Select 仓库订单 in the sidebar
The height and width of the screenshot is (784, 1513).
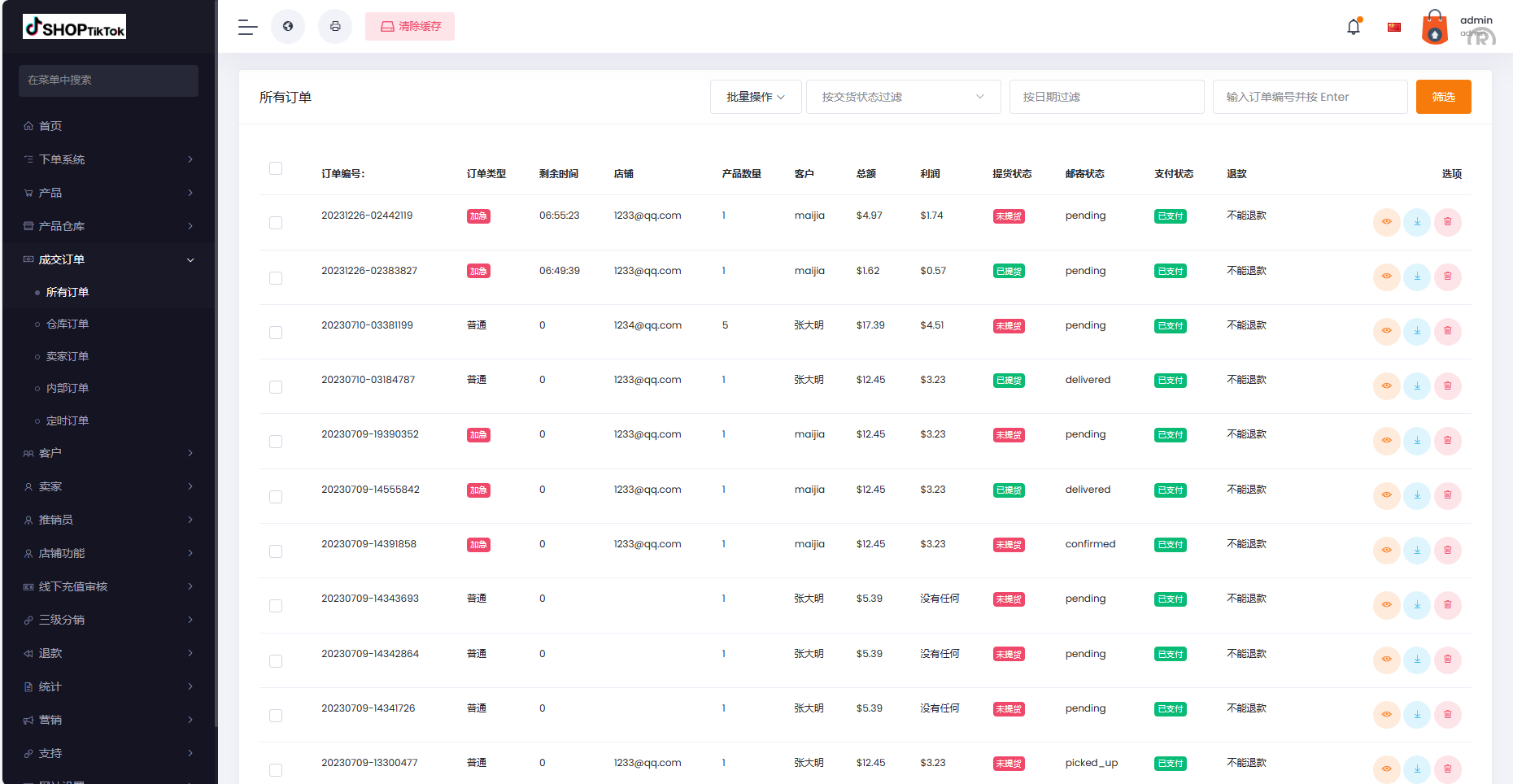(67, 324)
